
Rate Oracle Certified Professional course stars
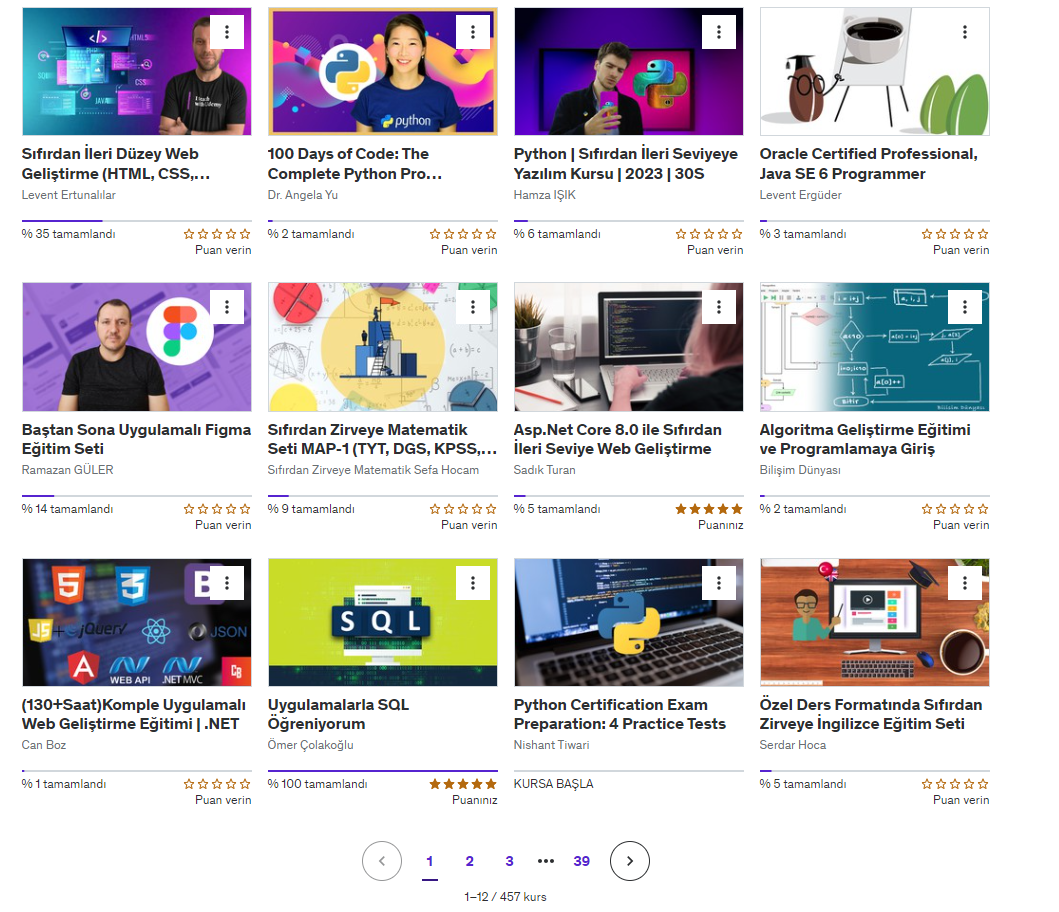pyautogui.click(x=954, y=234)
